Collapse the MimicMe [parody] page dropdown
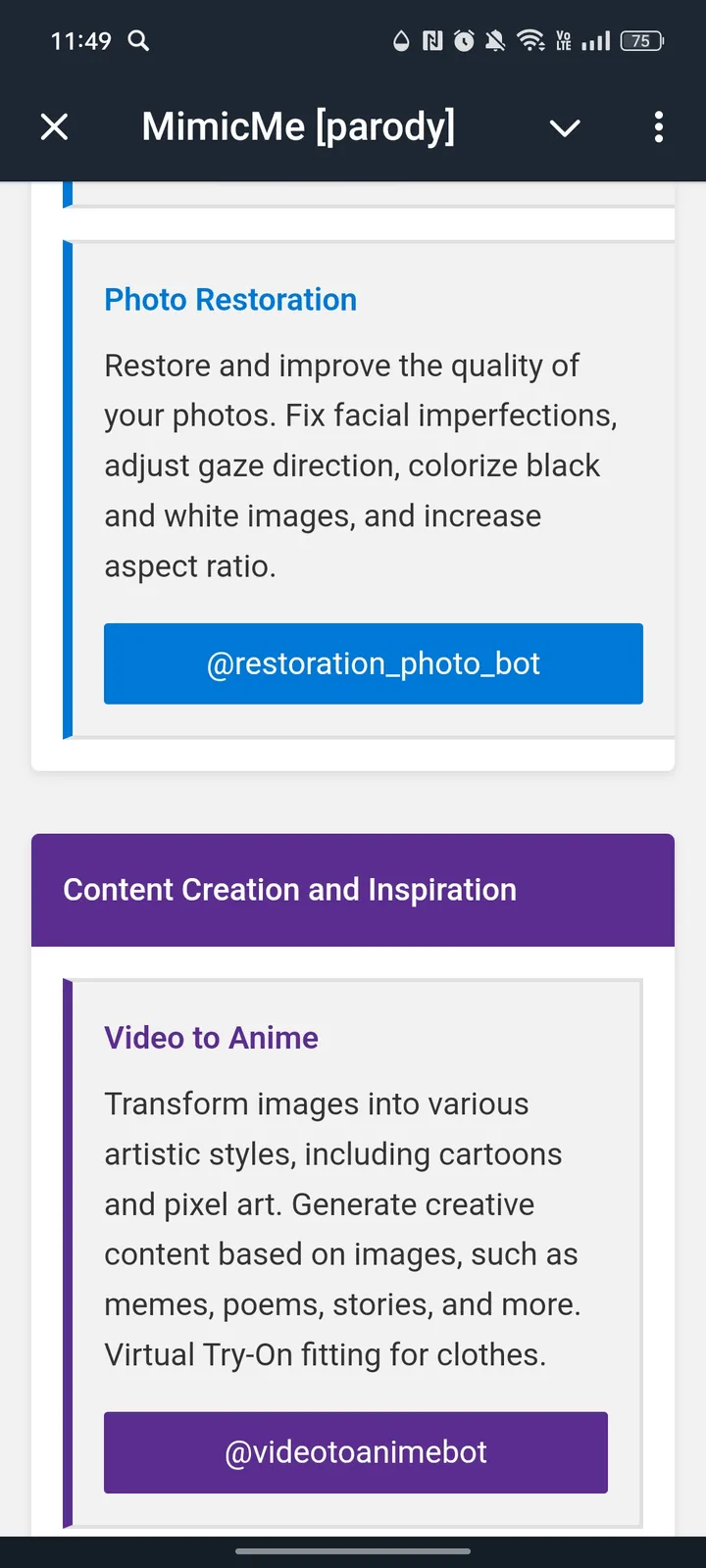Screen dimensions: 706x1568 (x=565, y=127)
